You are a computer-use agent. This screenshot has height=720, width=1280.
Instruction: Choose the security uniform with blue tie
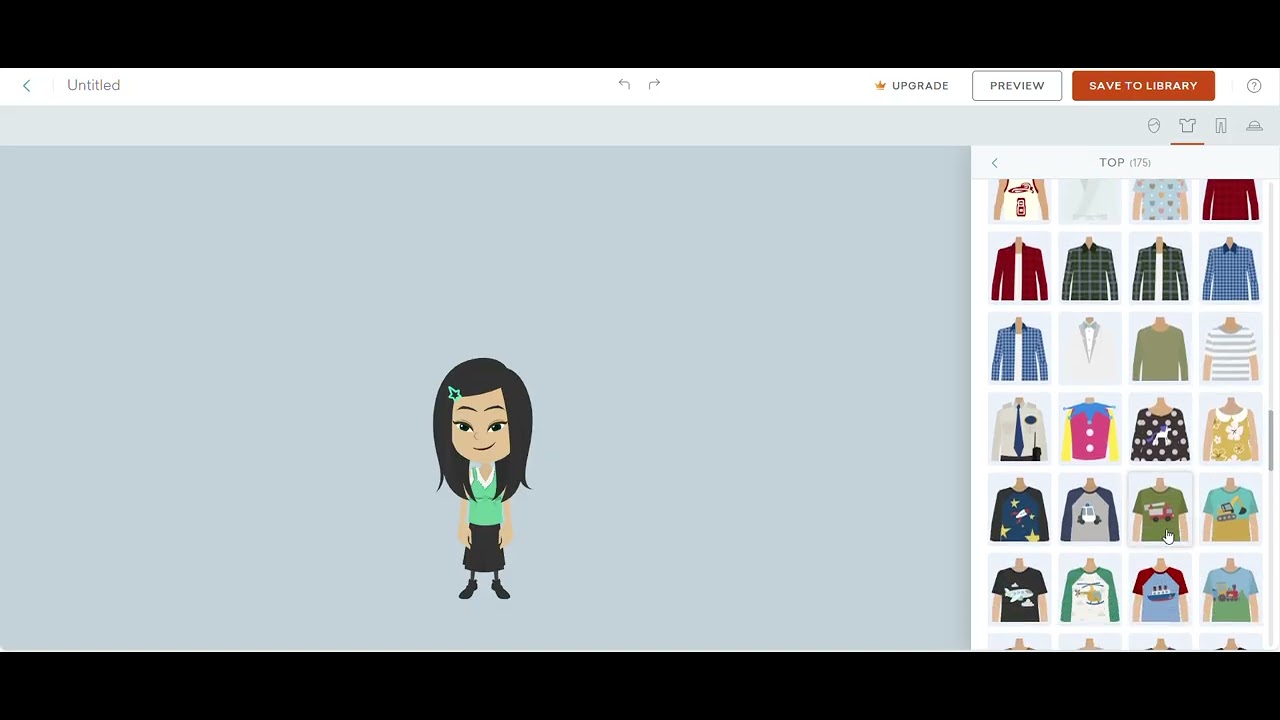point(1020,430)
